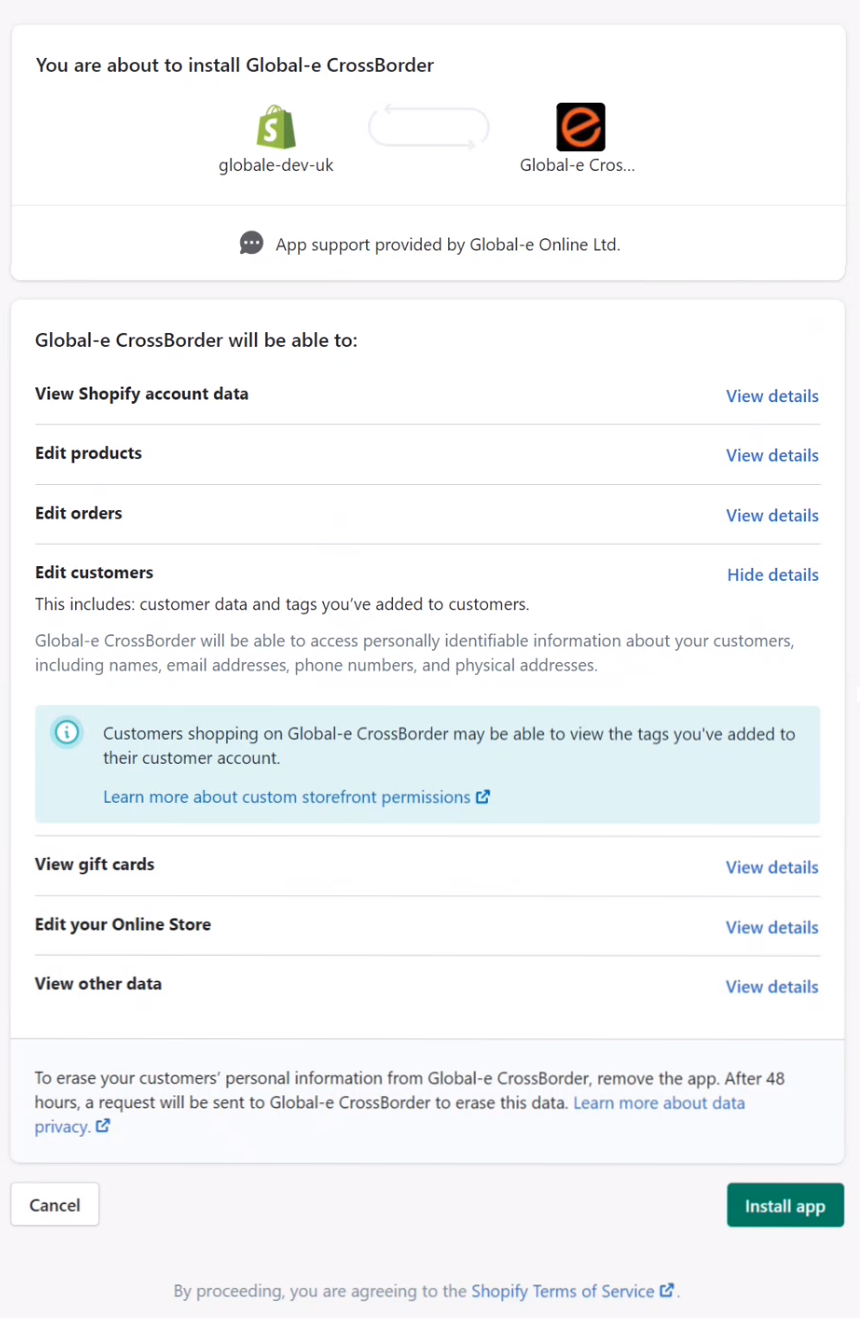Expand View gift cards details
Screen dimensions: 860x1331
tap(771, 867)
